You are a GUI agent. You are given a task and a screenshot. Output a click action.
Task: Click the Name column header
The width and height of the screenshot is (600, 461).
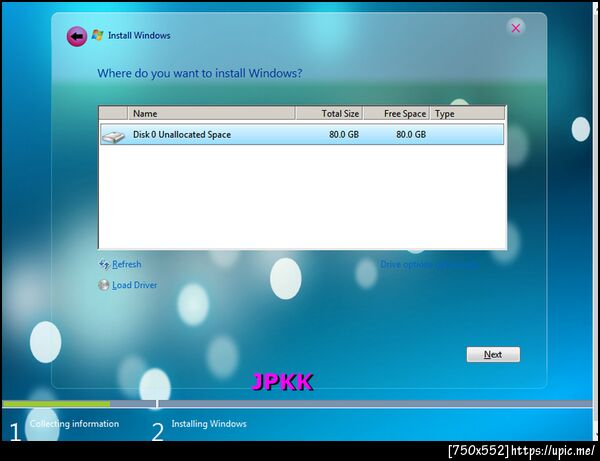(x=211, y=114)
